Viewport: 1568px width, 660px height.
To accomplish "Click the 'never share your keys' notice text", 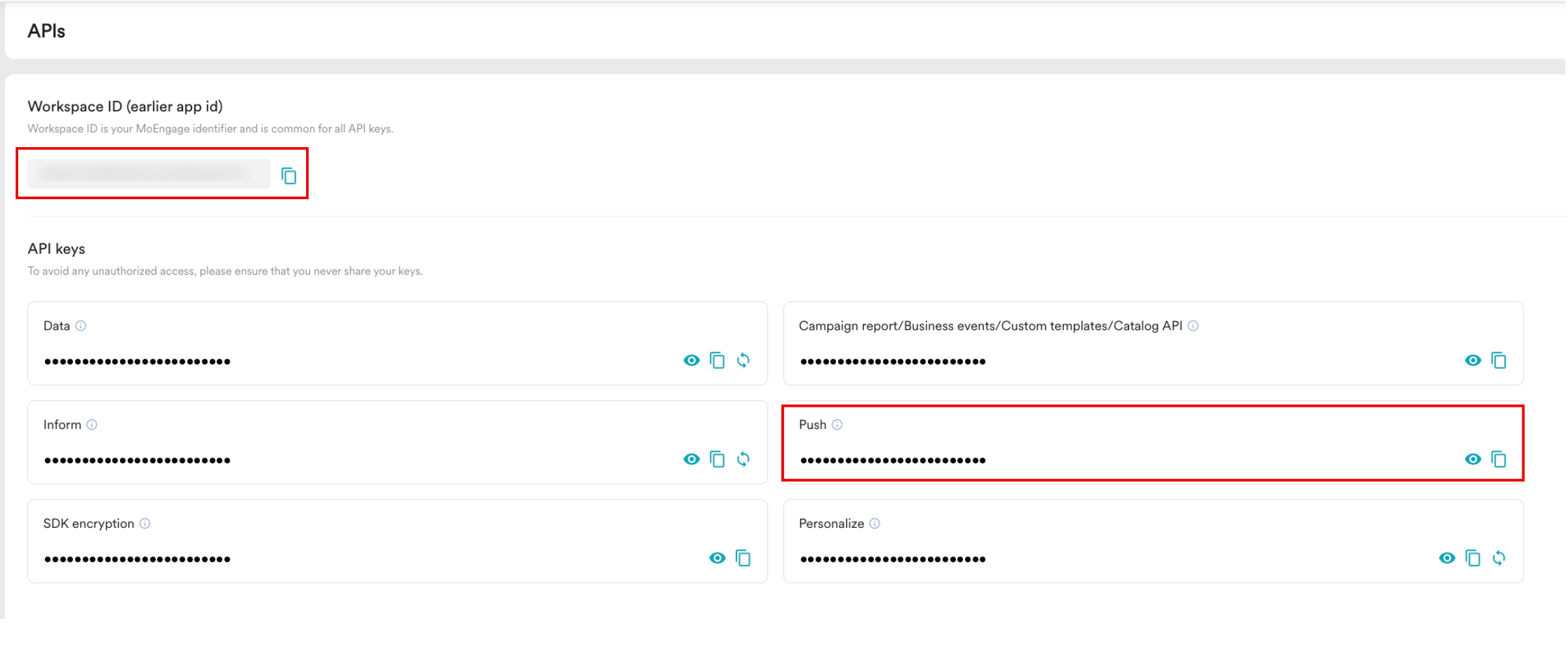I will 225,271.
